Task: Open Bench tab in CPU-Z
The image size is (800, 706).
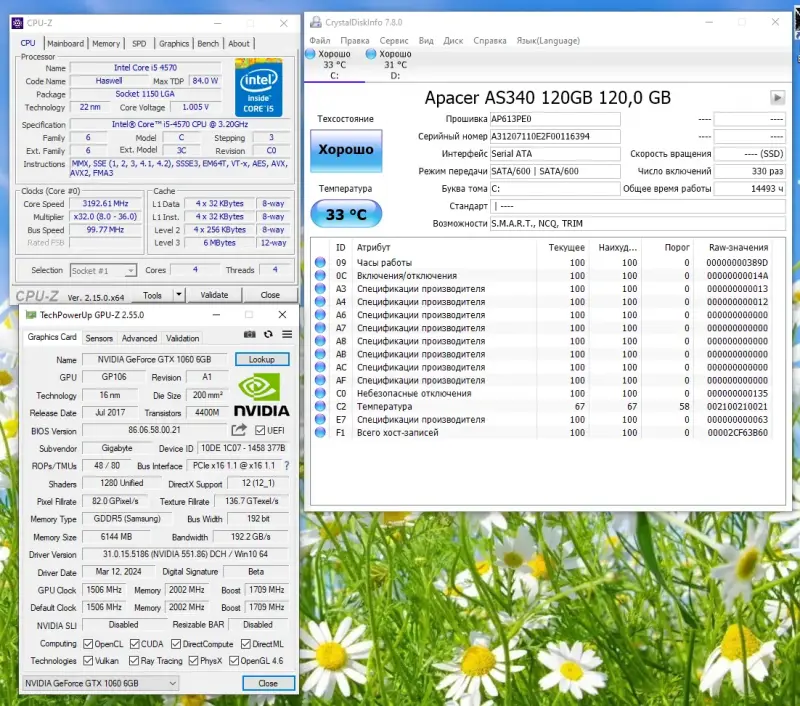Action: (208, 43)
